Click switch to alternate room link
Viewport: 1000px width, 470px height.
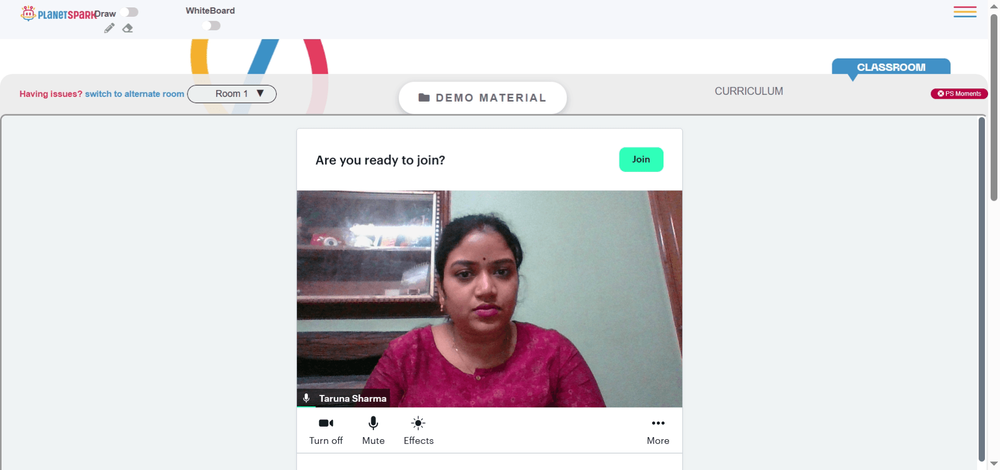(135, 94)
